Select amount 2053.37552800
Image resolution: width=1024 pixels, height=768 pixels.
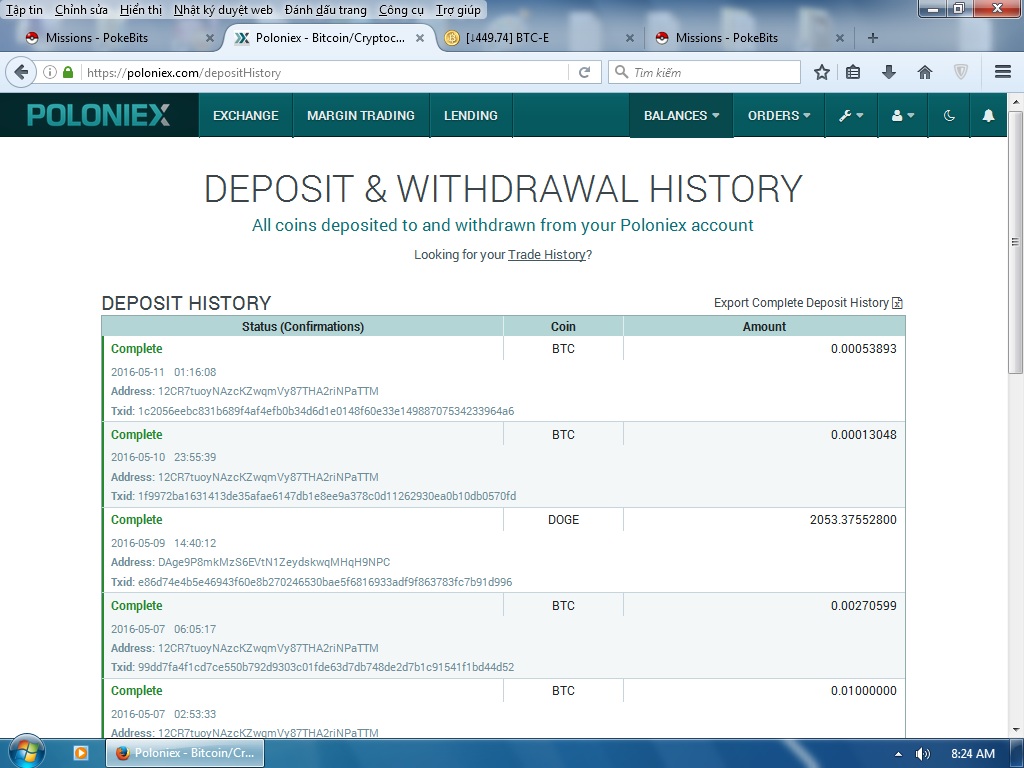[853, 520]
